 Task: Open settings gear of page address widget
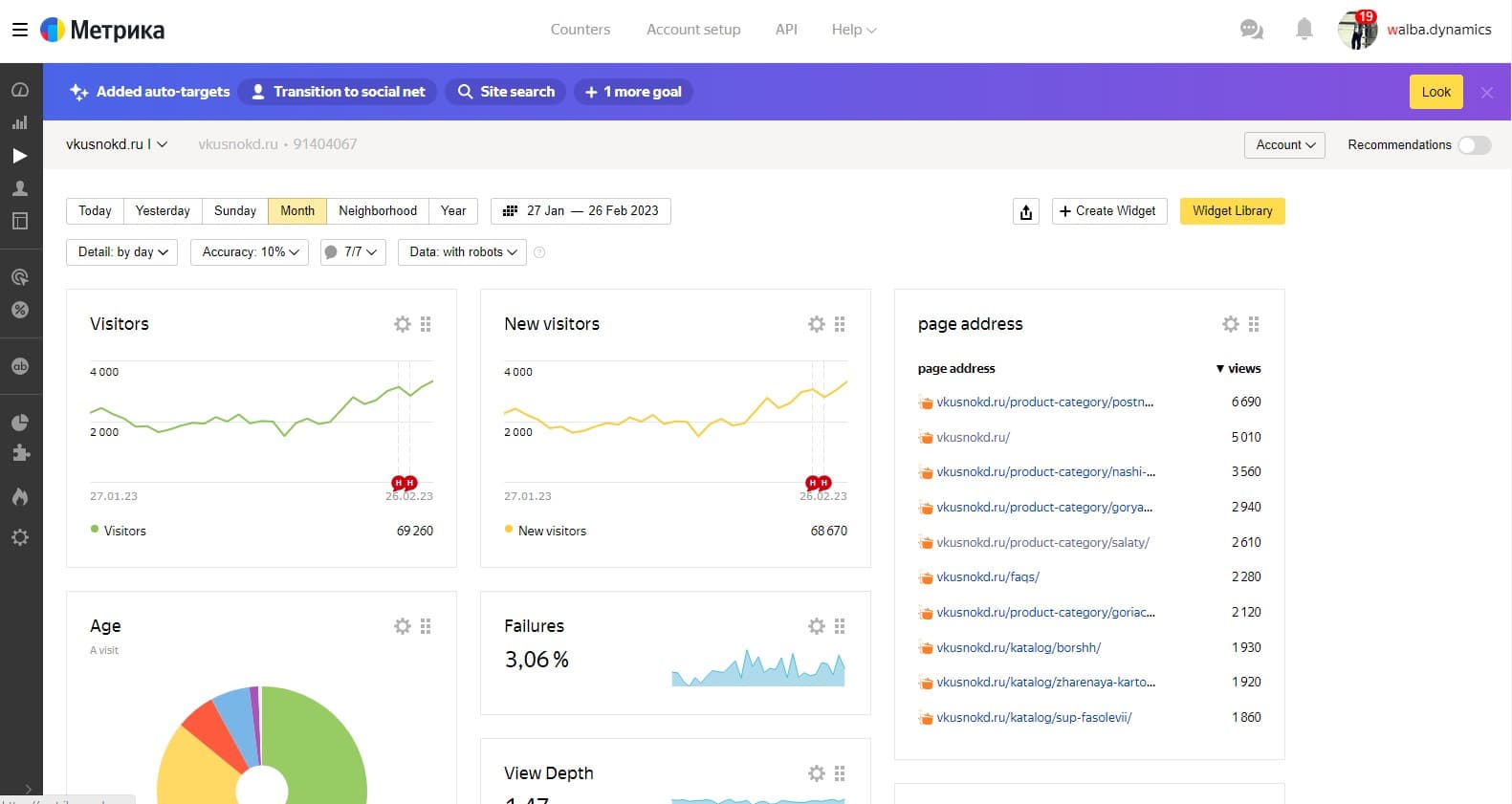tap(1230, 324)
